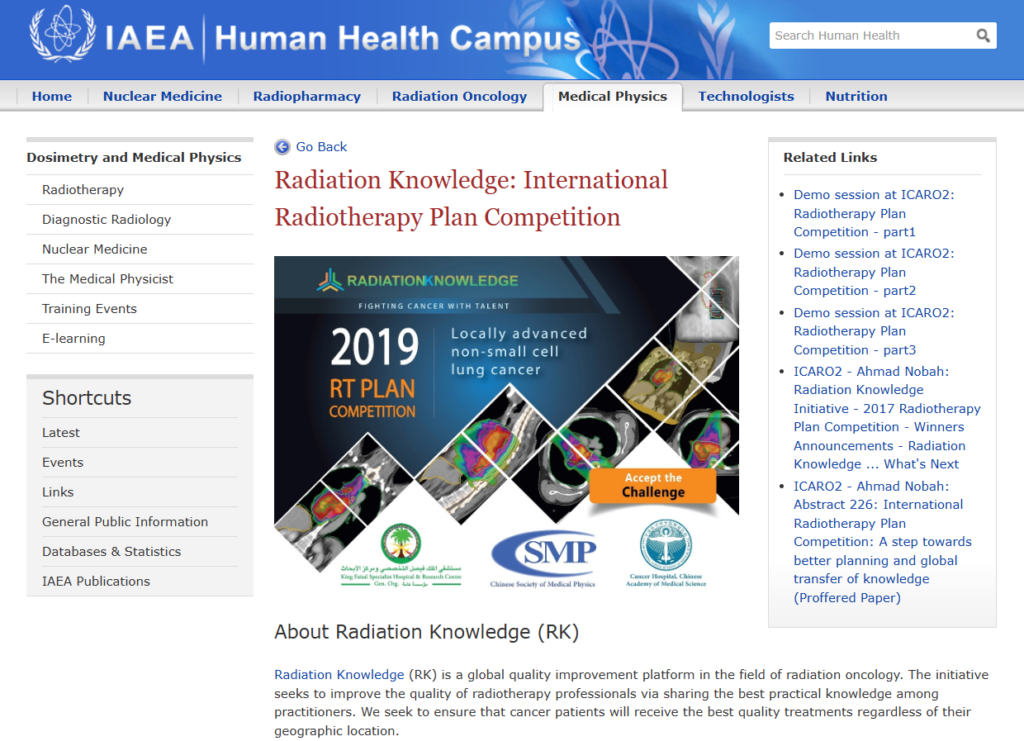Click the Go Back arrow icon
The width and height of the screenshot is (1024, 741).
[x=283, y=147]
